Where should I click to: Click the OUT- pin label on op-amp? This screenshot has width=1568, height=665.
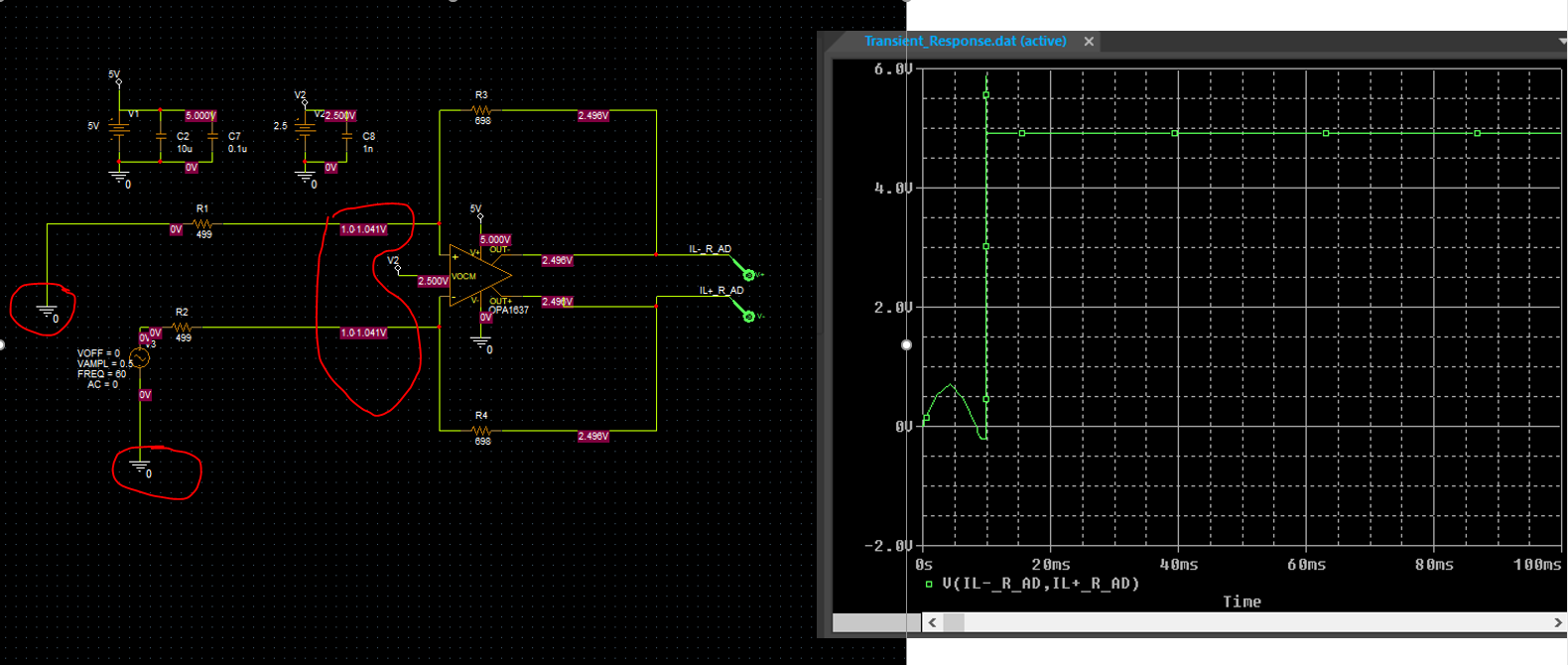(499, 249)
